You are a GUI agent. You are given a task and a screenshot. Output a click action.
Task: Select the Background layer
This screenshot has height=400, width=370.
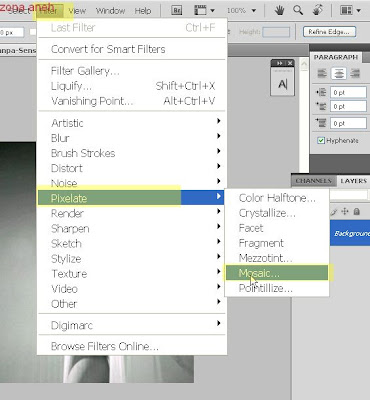coord(350,233)
